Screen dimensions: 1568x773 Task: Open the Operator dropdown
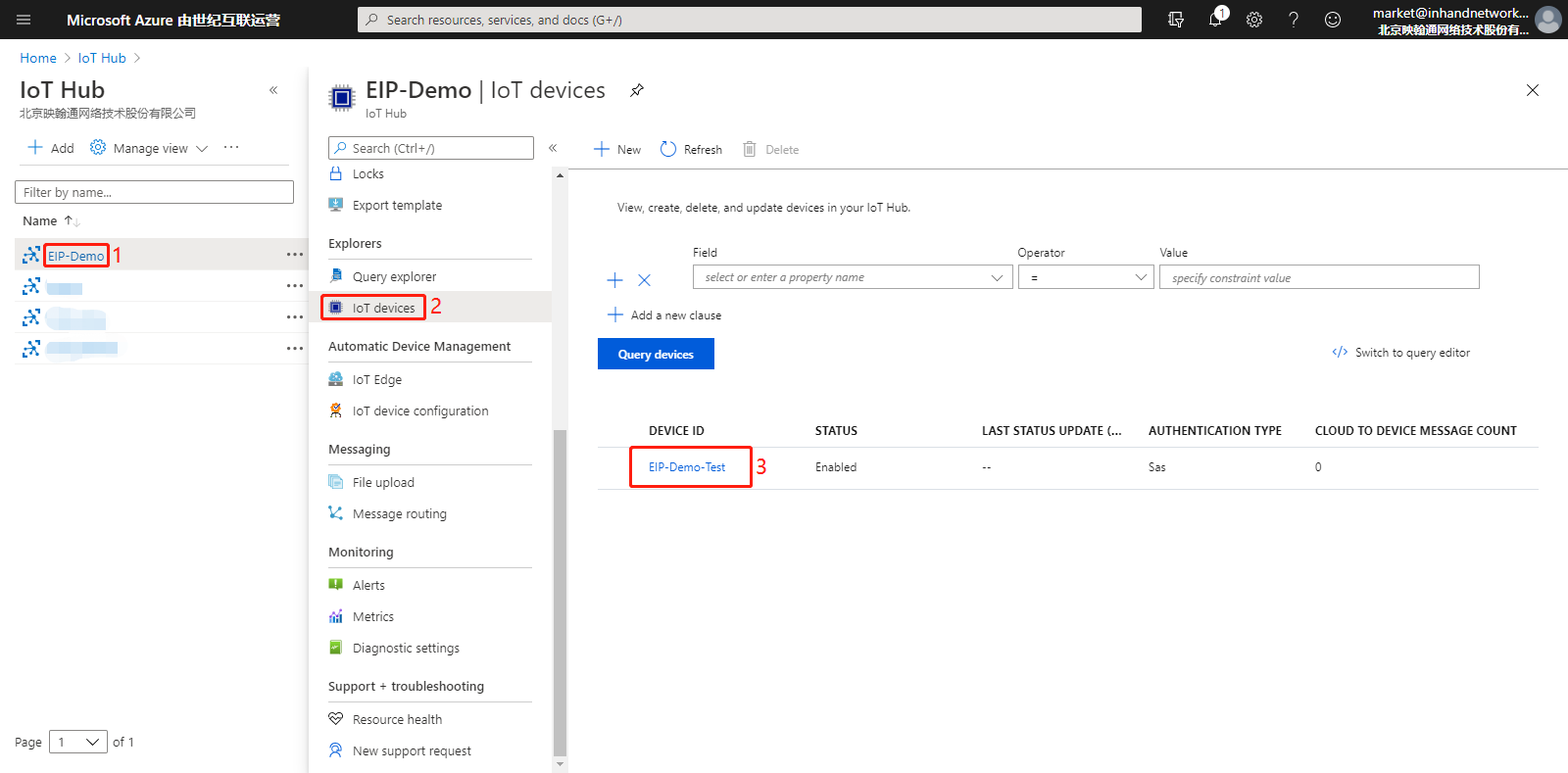(1086, 277)
